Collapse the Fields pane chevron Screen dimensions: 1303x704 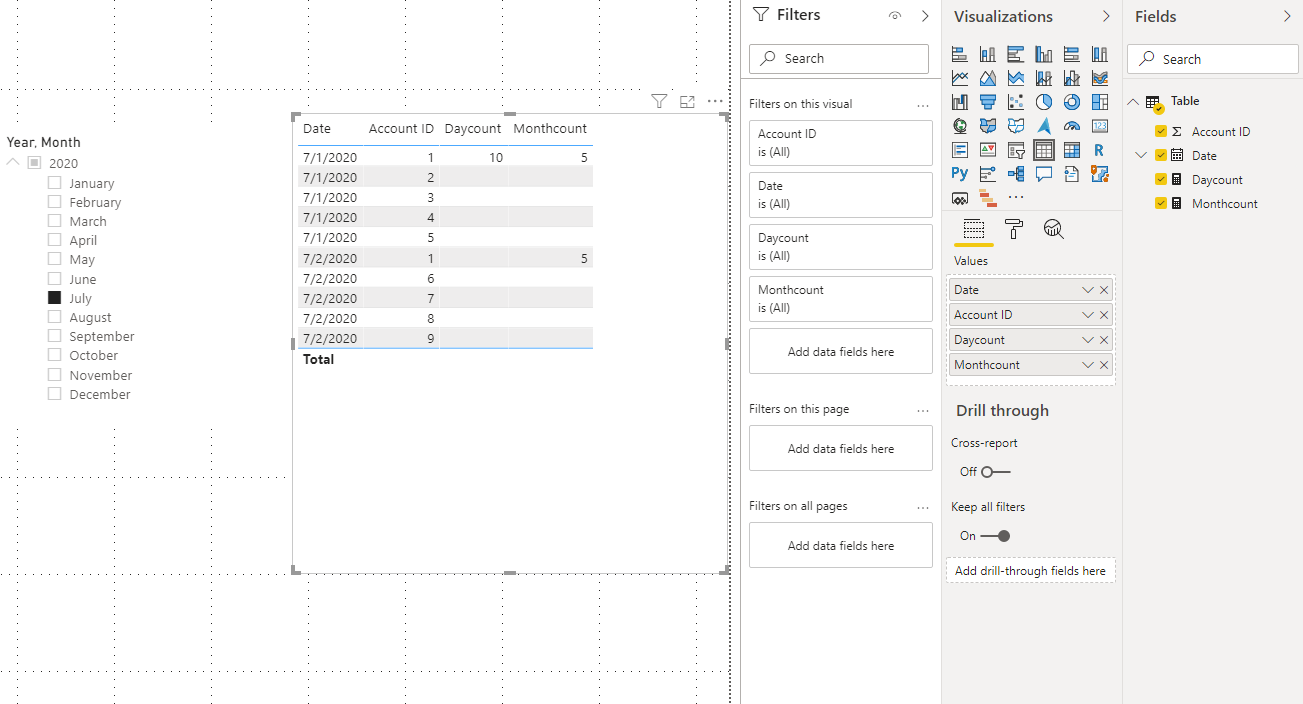coord(1287,16)
